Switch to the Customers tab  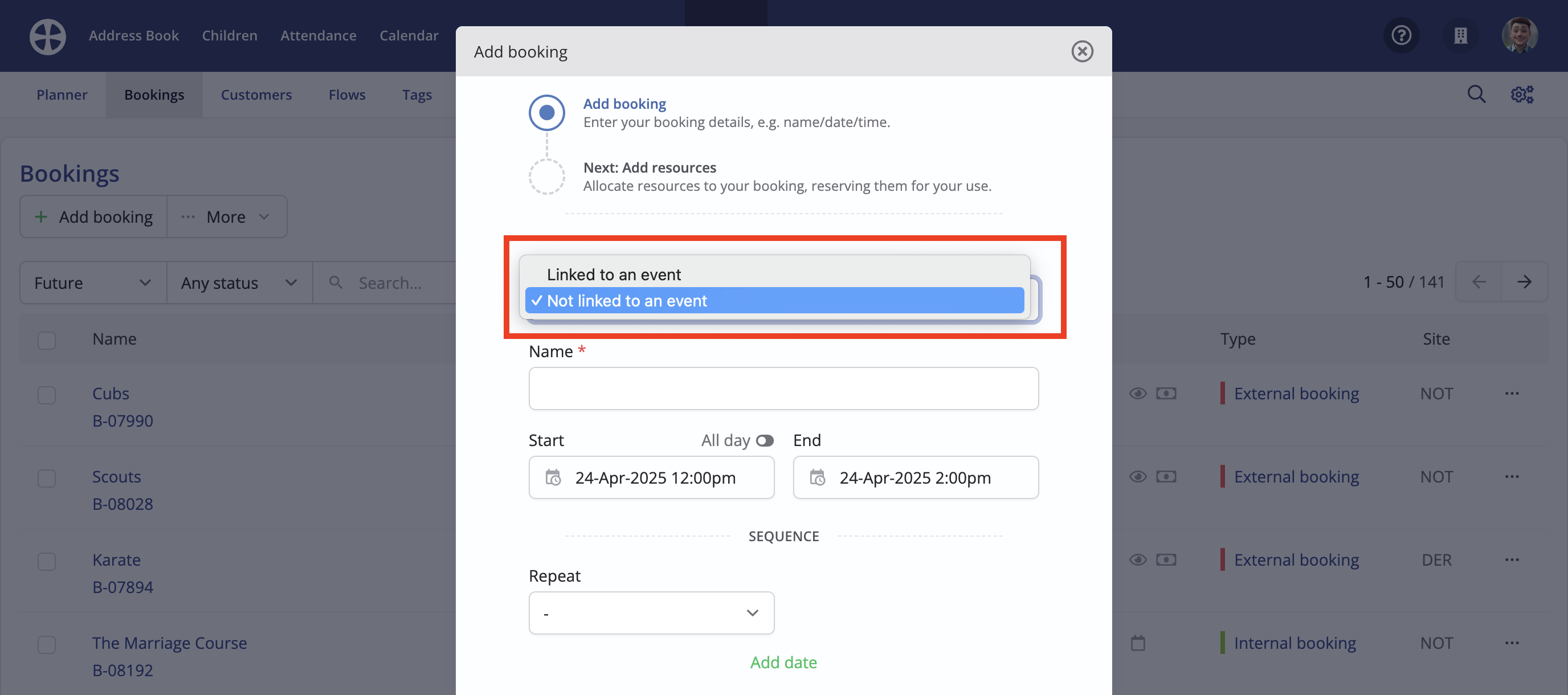[256, 95]
